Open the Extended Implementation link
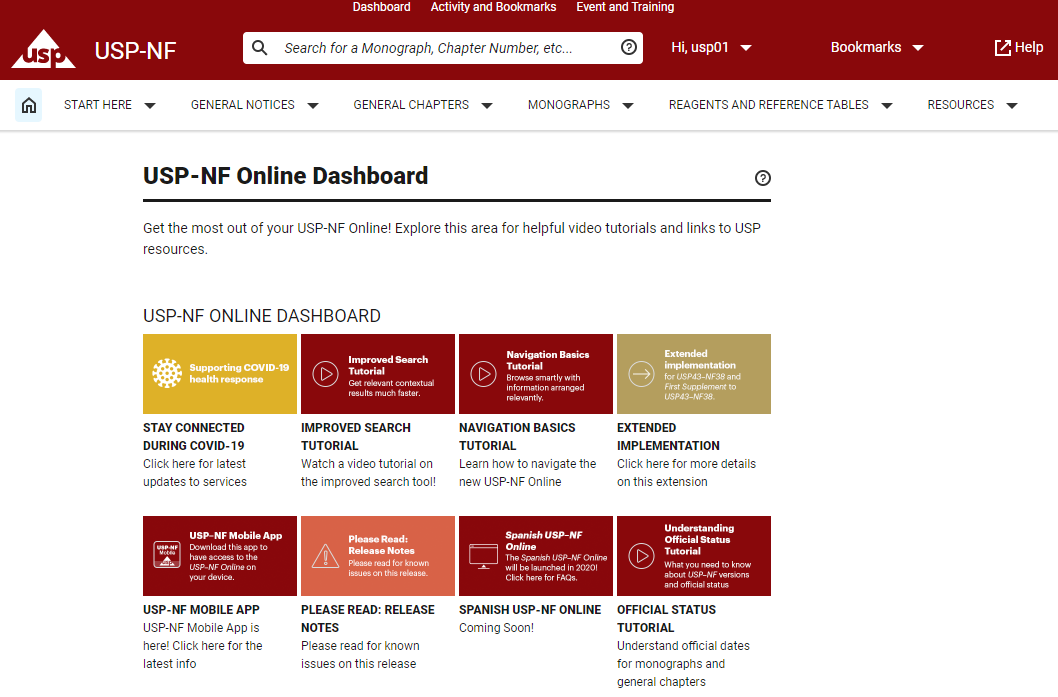This screenshot has width=1058, height=697. coord(661,436)
